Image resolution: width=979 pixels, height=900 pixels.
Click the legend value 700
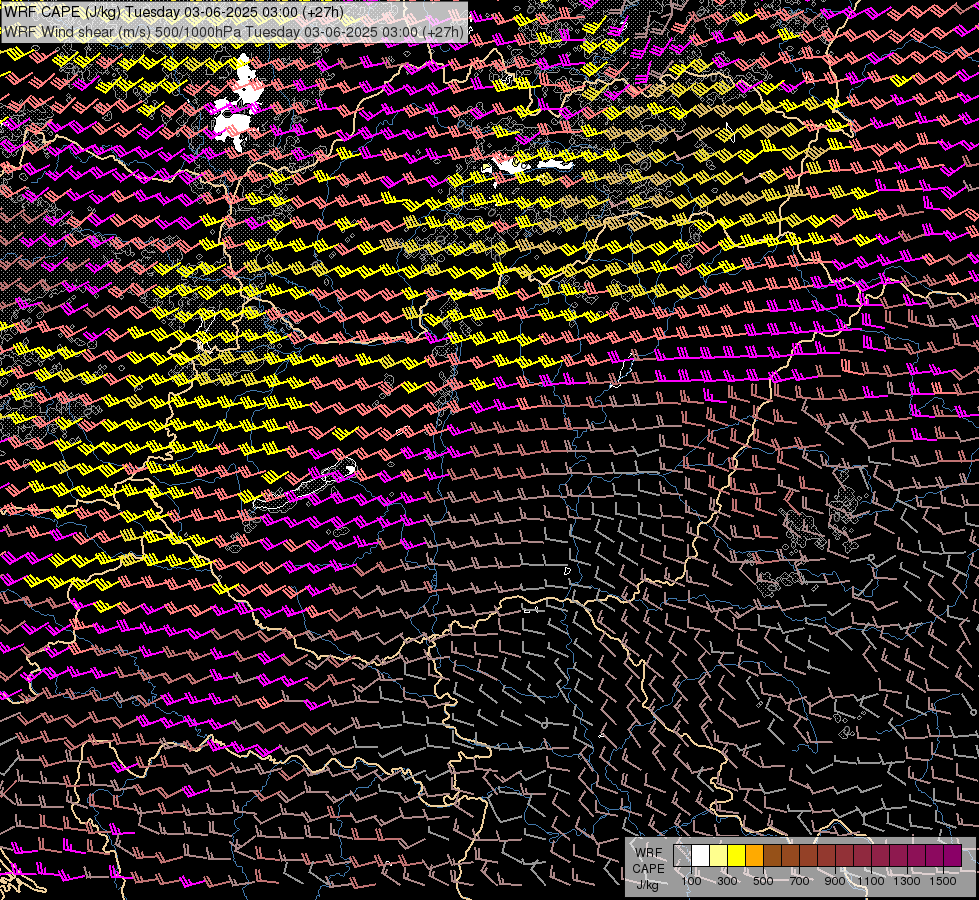coord(799,881)
